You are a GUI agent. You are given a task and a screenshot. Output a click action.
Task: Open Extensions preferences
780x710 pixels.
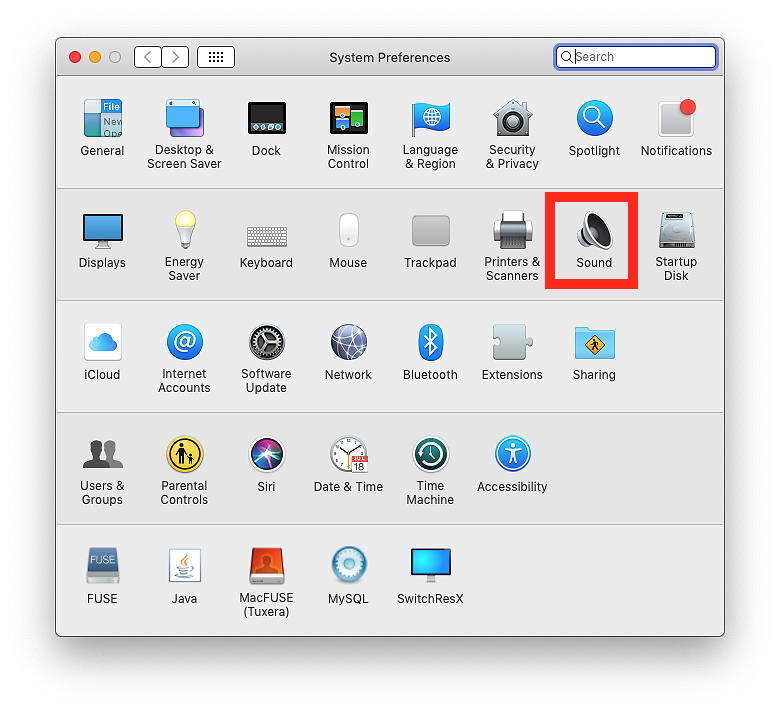tap(512, 352)
